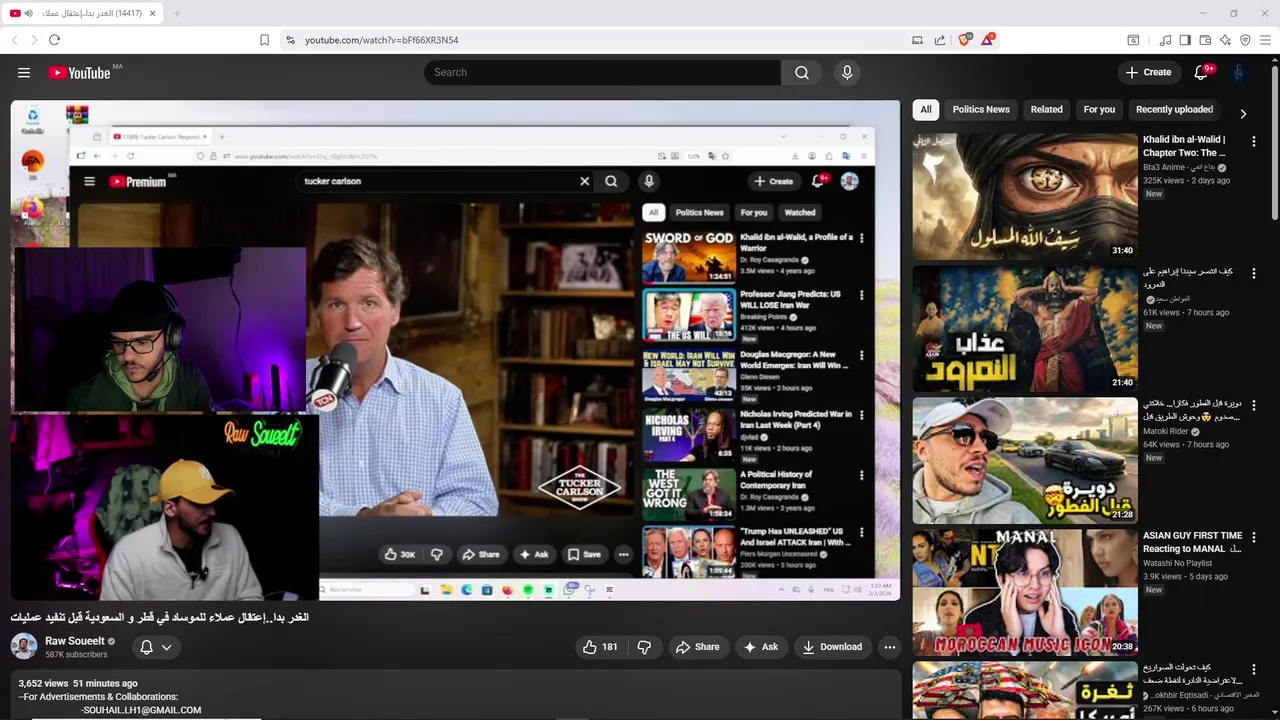This screenshot has height=720, width=1280.
Task: Select the All filter chip
Action: (x=926, y=110)
